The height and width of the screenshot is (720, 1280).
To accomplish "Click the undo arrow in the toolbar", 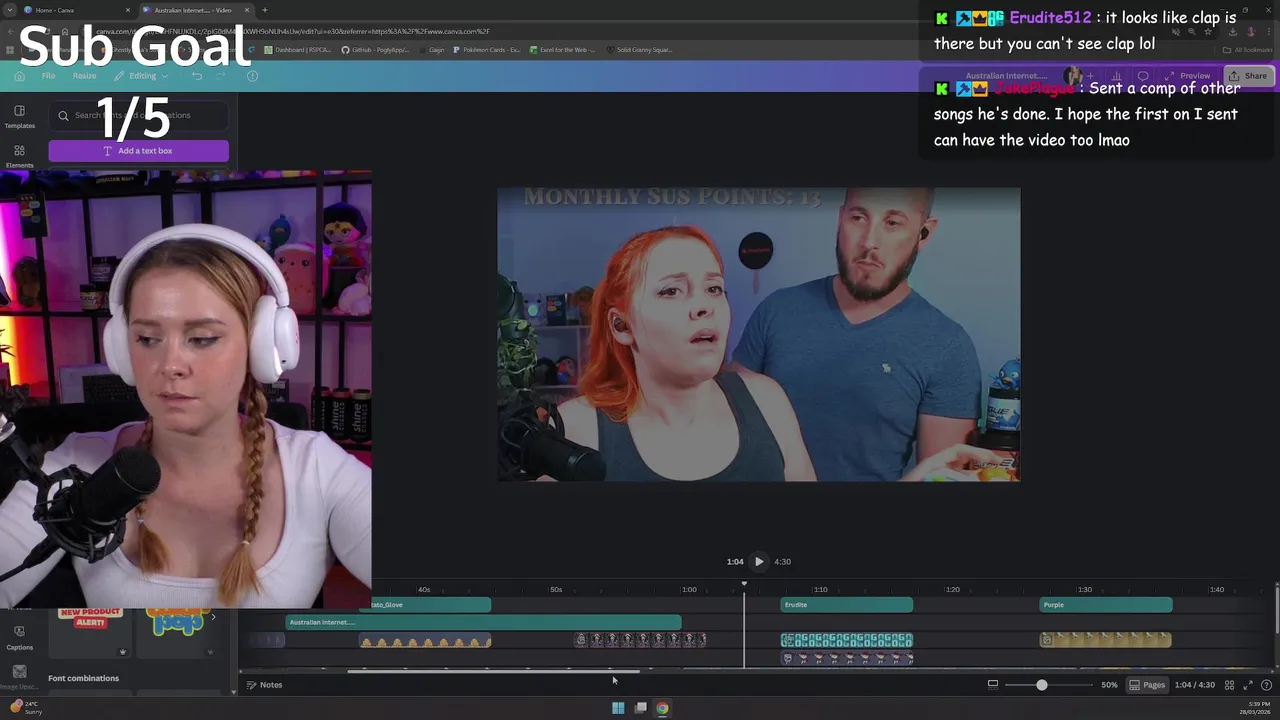I will (x=197, y=76).
